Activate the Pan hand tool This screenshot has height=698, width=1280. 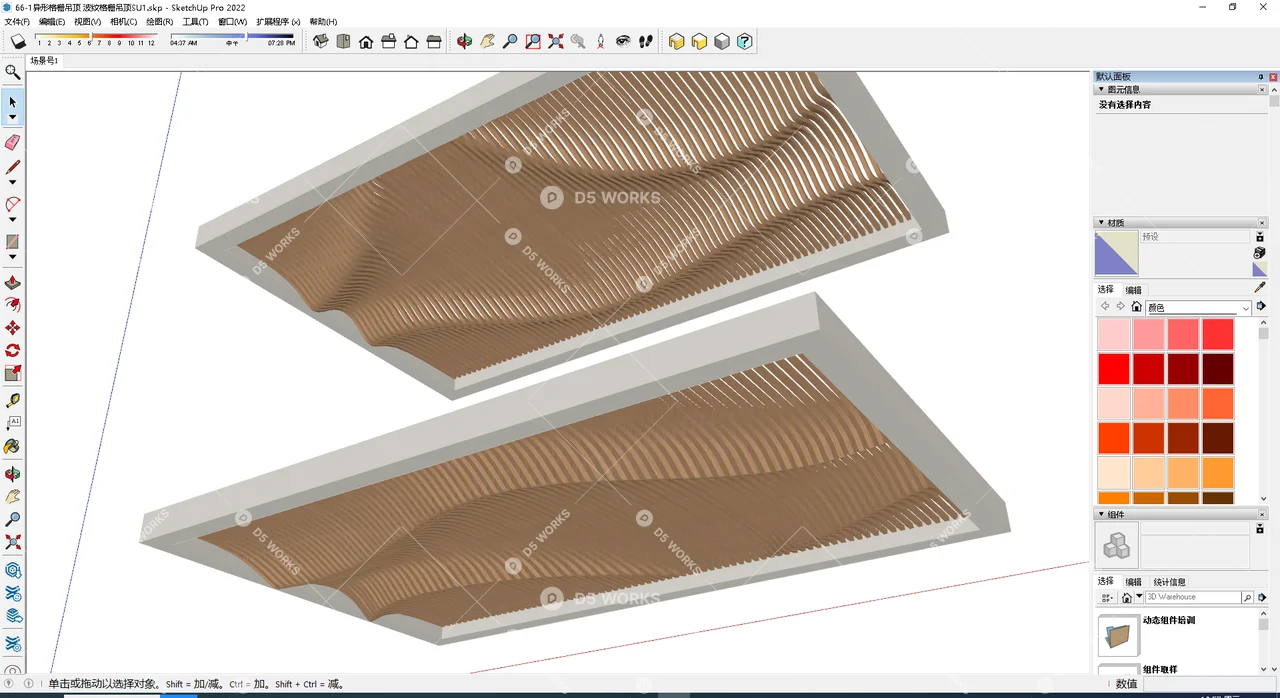(x=487, y=41)
